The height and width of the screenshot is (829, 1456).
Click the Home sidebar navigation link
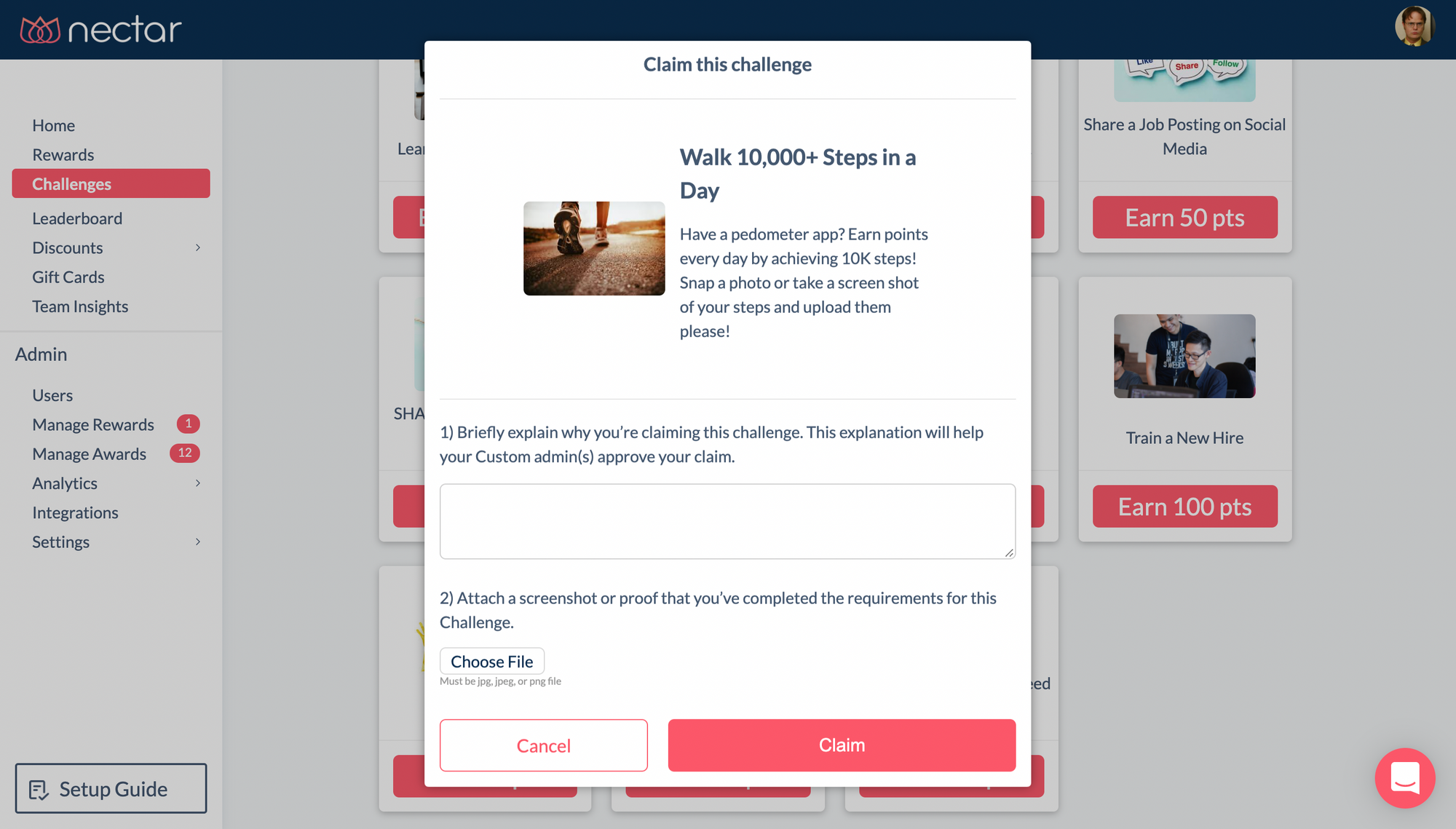(x=54, y=124)
